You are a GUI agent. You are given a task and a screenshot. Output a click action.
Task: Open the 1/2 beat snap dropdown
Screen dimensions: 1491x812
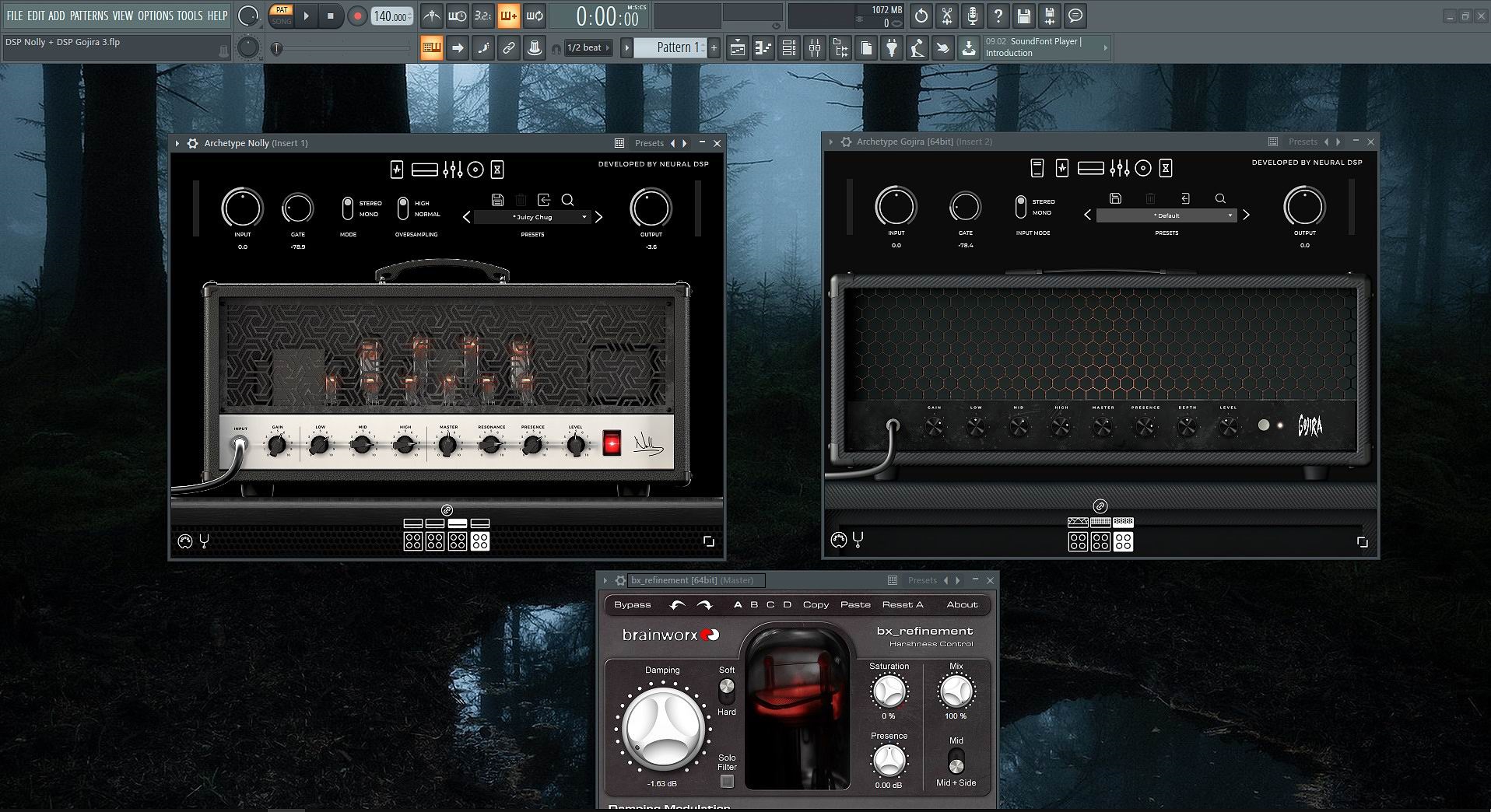[x=589, y=48]
